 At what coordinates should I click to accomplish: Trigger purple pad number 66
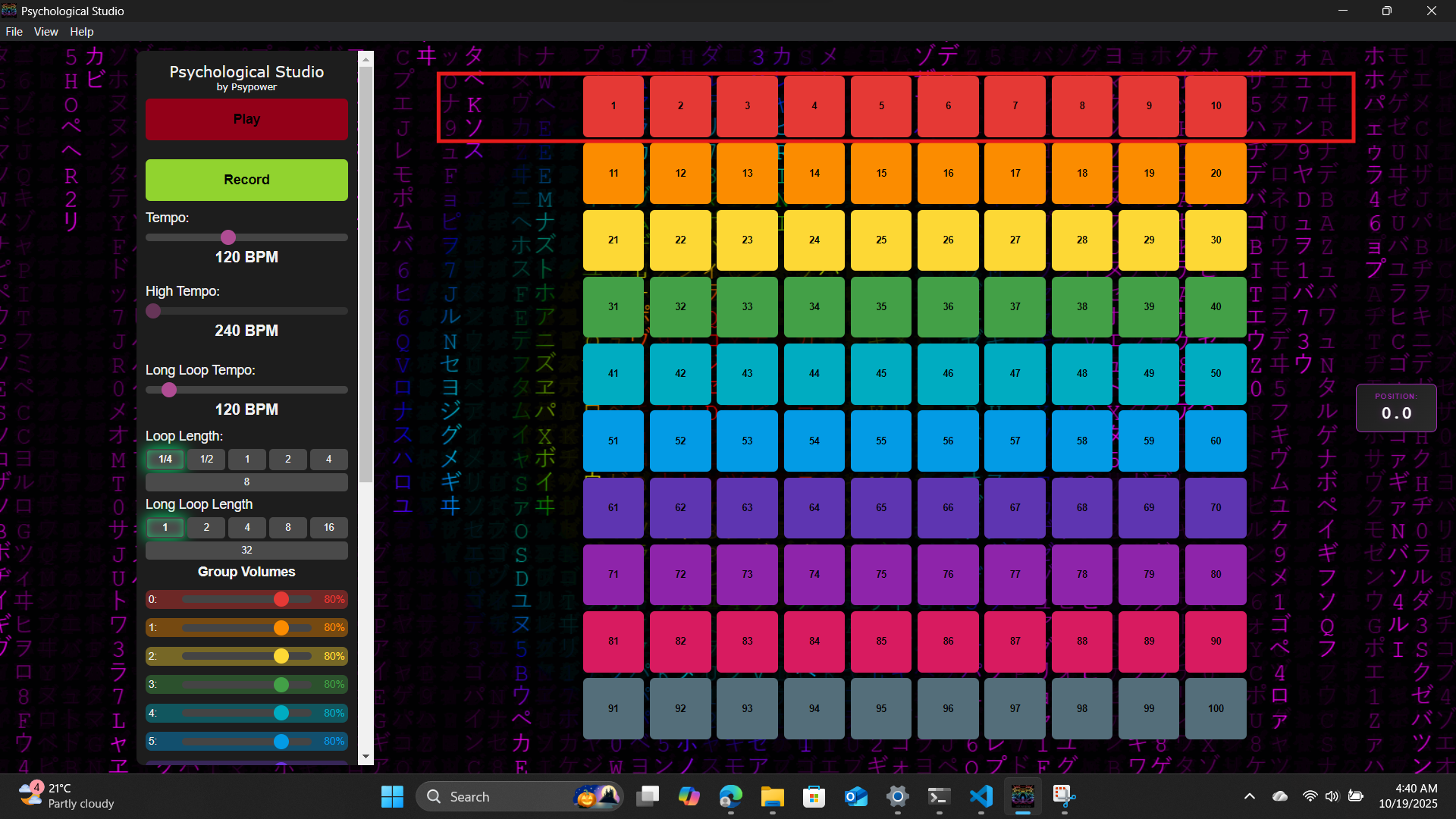click(948, 507)
